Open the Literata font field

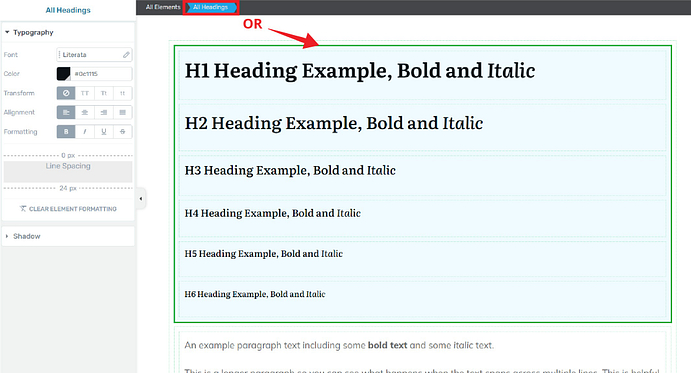coord(94,55)
